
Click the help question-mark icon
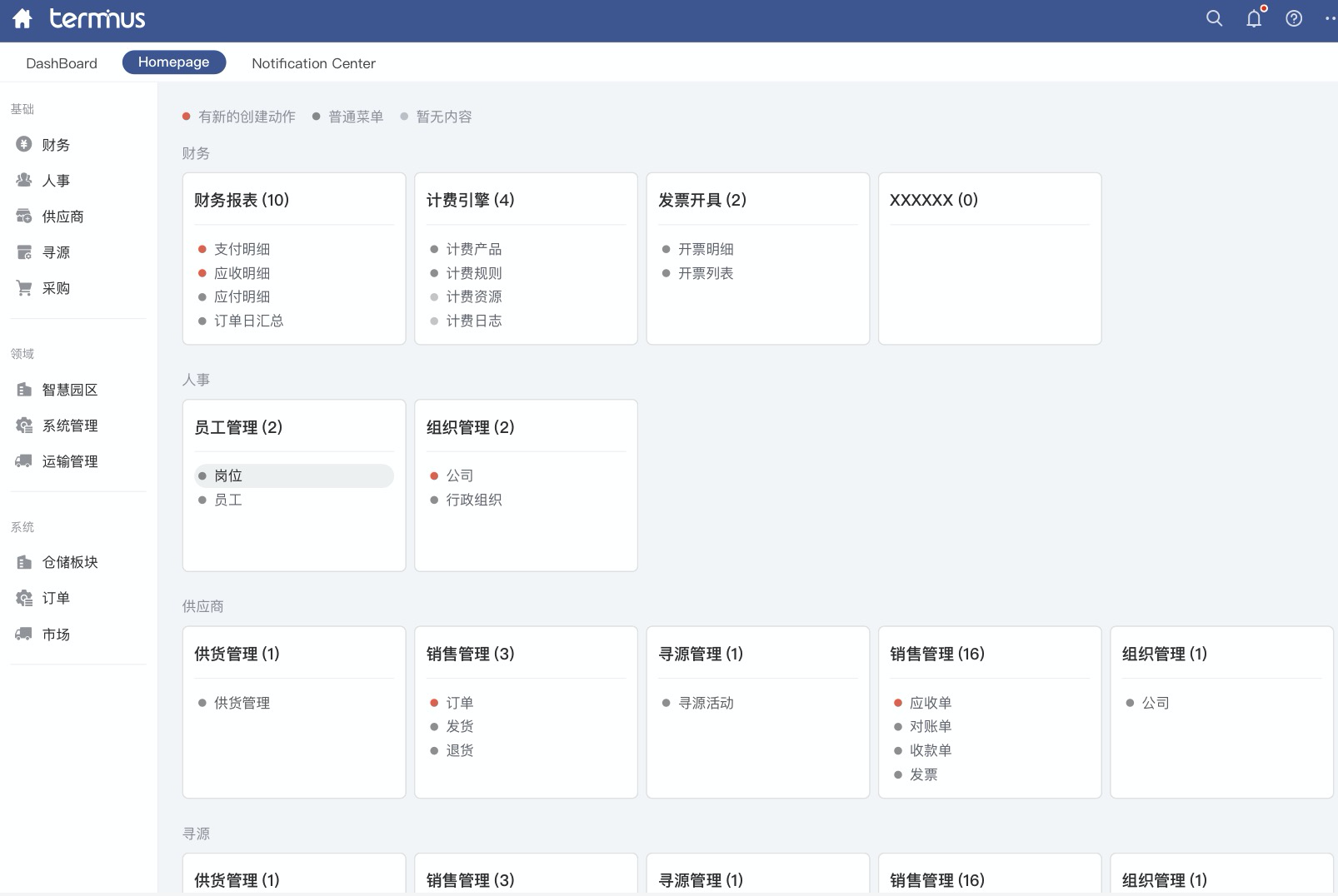pyautogui.click(x=1294, y=18)
